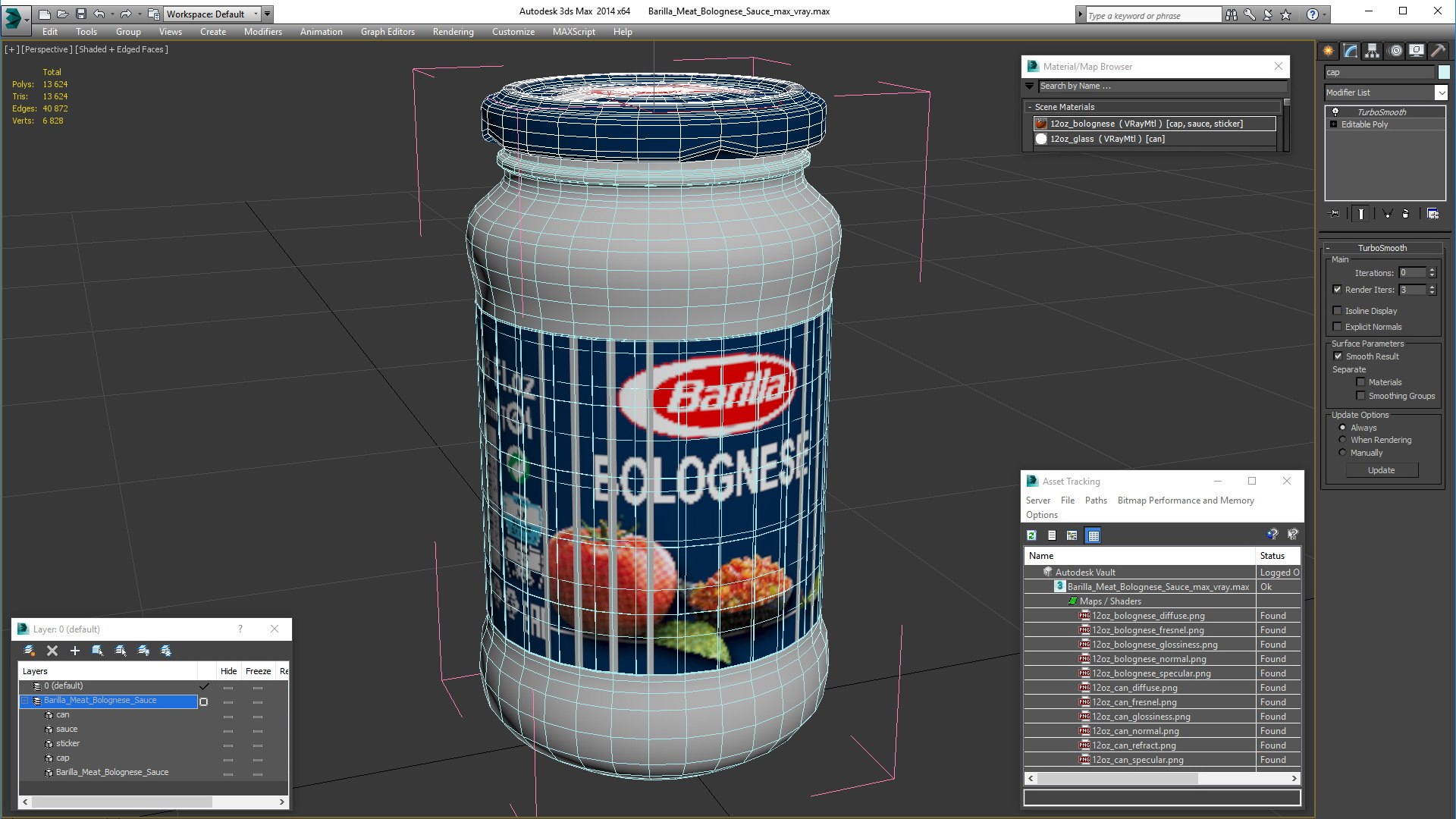Open the Modifiers menu
This screenshot has height=819, width=1456.
(262, 32)
